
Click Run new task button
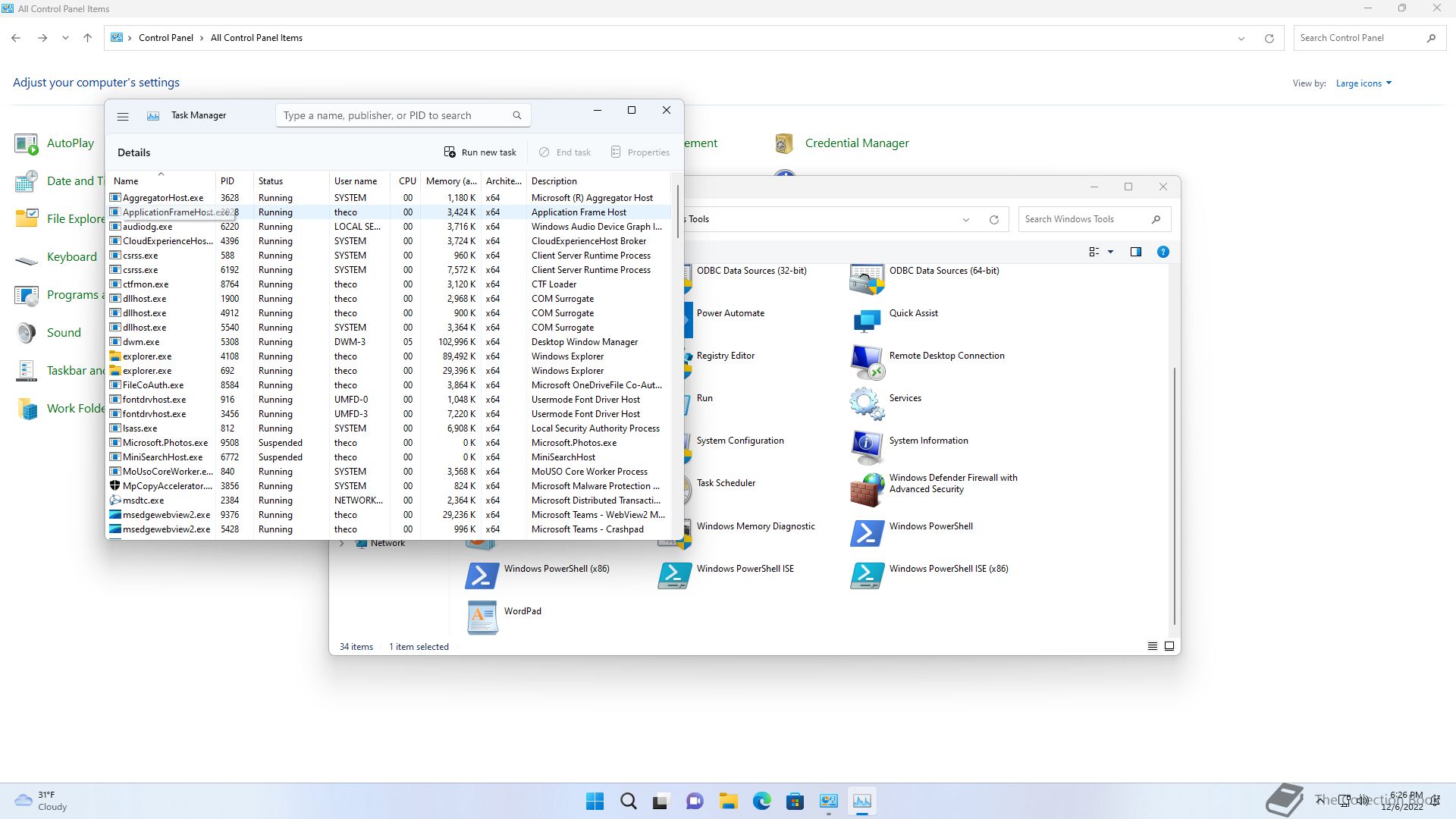tap(480, 152)
